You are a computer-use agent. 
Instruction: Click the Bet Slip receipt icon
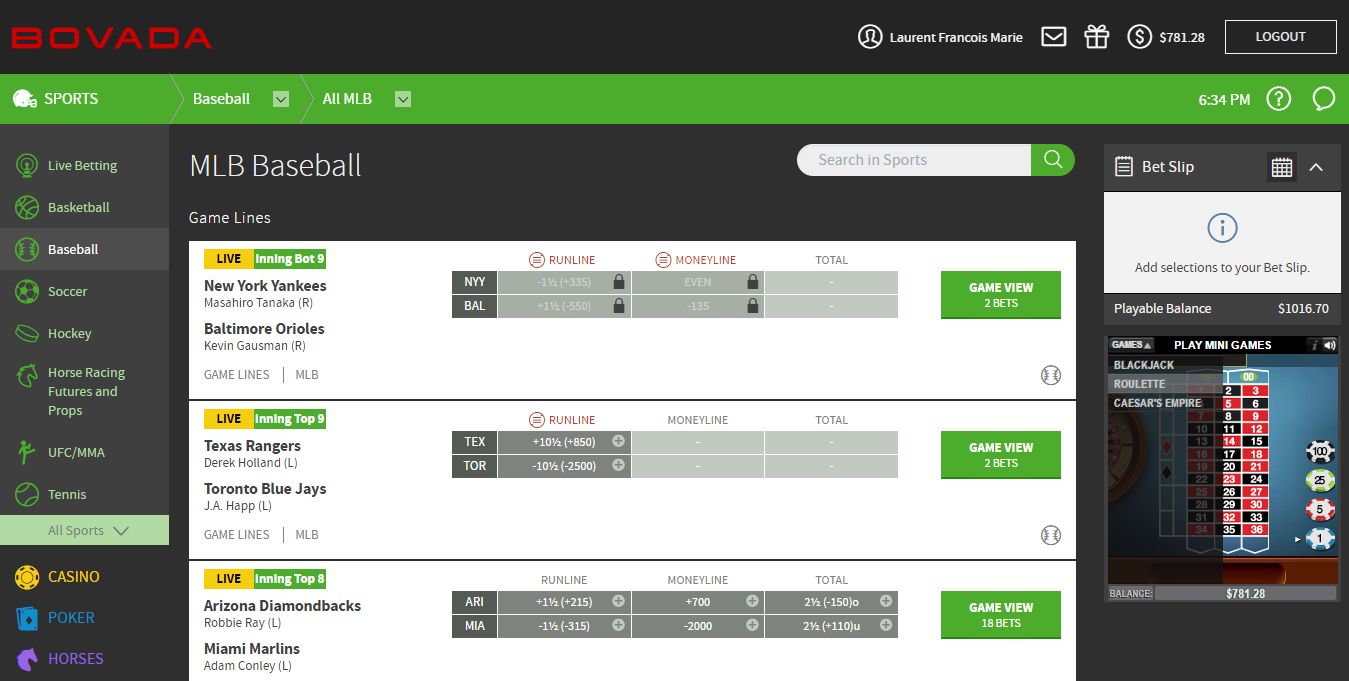point(1124,167)
